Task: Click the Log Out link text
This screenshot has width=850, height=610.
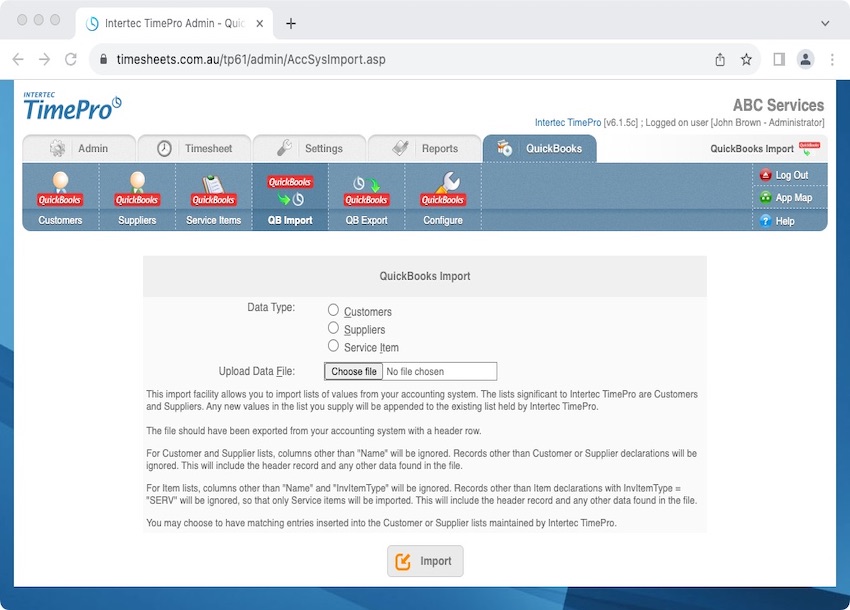Action: click(x=791, y=175)
